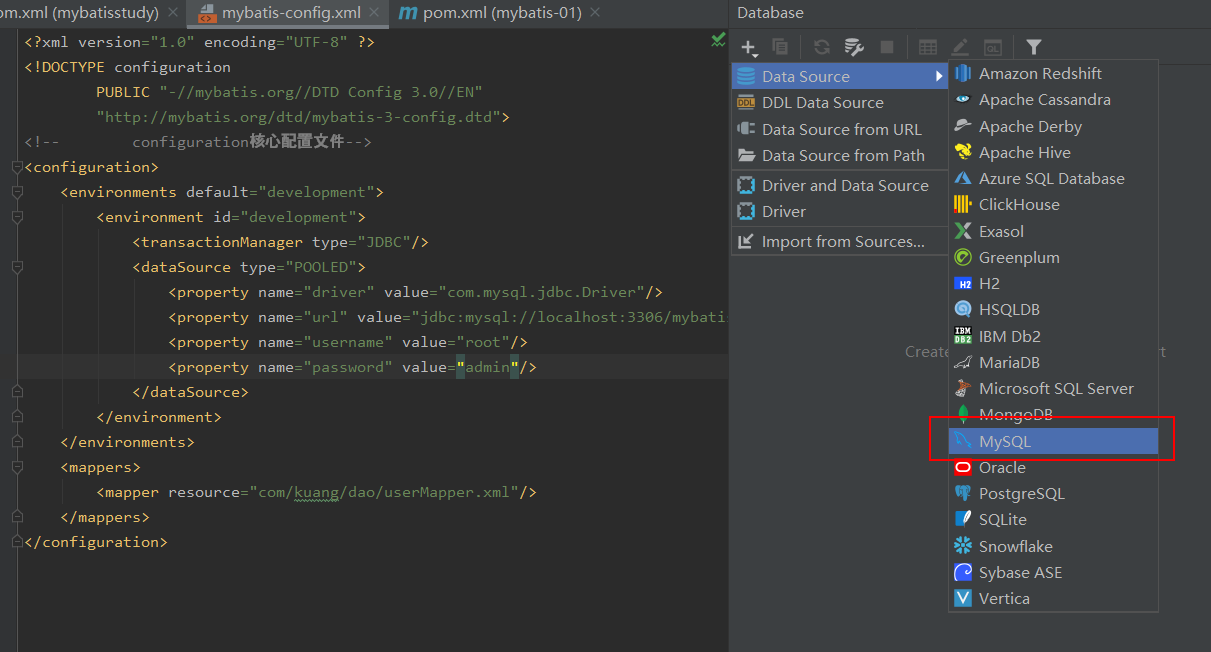Collapse the <dataSource type="POOLED"> fold marker
The width and height of the screenshot is (1211, 652).
(x=17, y=267)
